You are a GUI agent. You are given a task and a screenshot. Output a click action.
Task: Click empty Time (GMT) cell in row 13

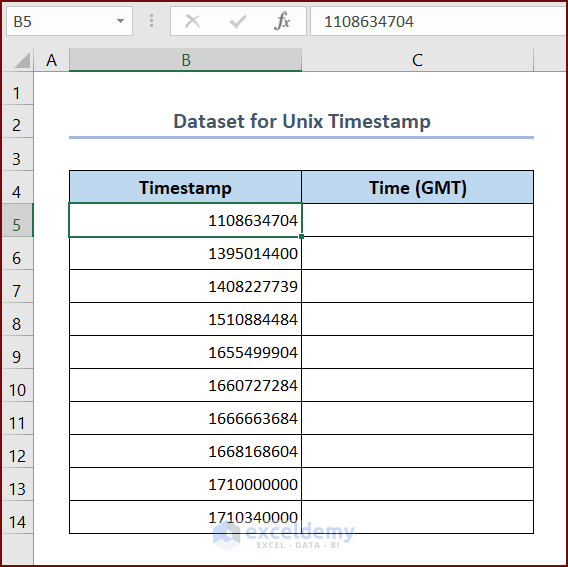click(417, 484)
